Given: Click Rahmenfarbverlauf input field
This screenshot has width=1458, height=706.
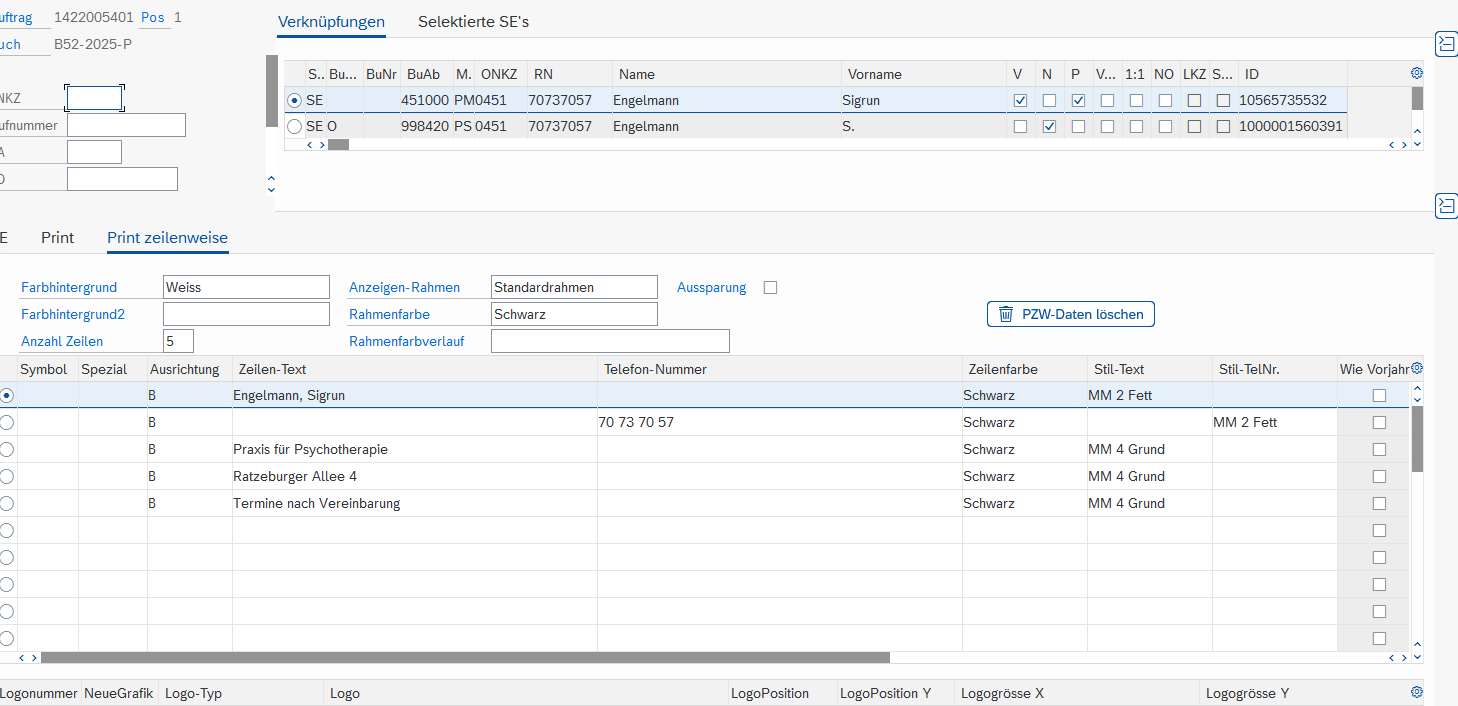Looking at the screenshot, I should tap(610, 341).
